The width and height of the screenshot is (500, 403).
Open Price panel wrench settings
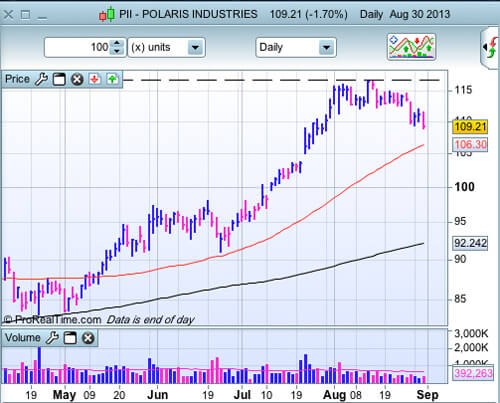click(x=42, y=79)
